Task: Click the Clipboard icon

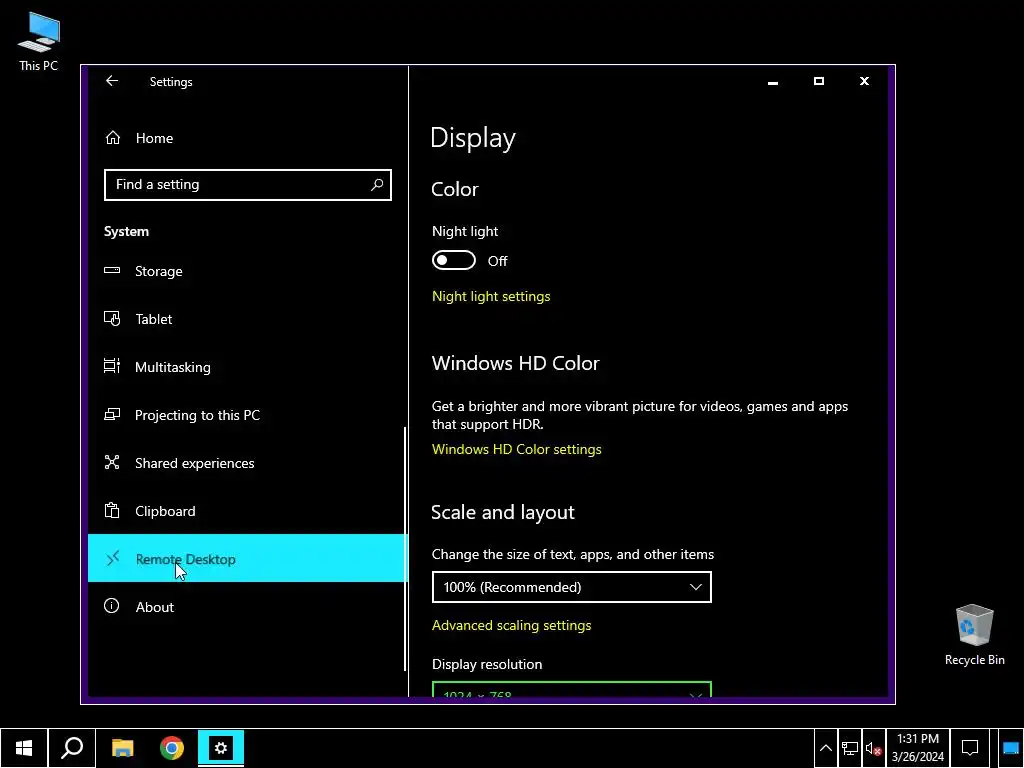Action: 112,511
